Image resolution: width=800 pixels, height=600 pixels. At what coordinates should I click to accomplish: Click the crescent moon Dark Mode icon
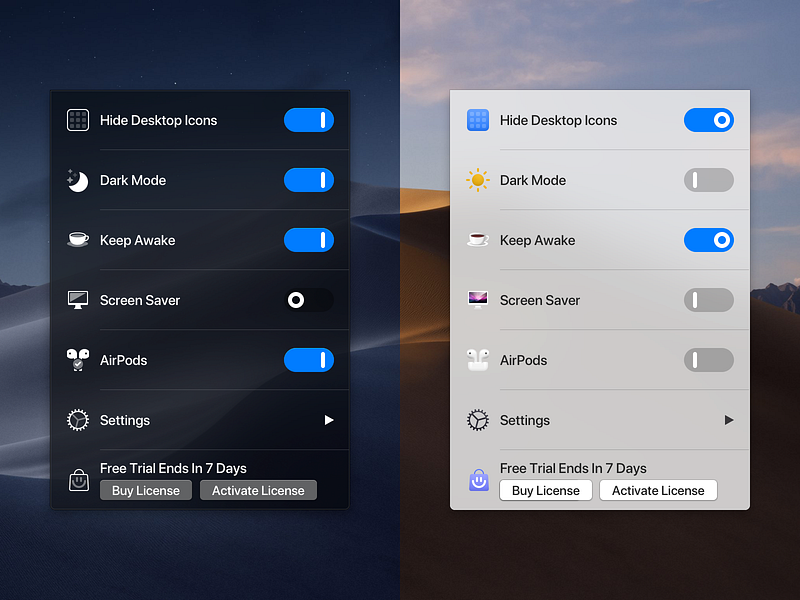78,180
